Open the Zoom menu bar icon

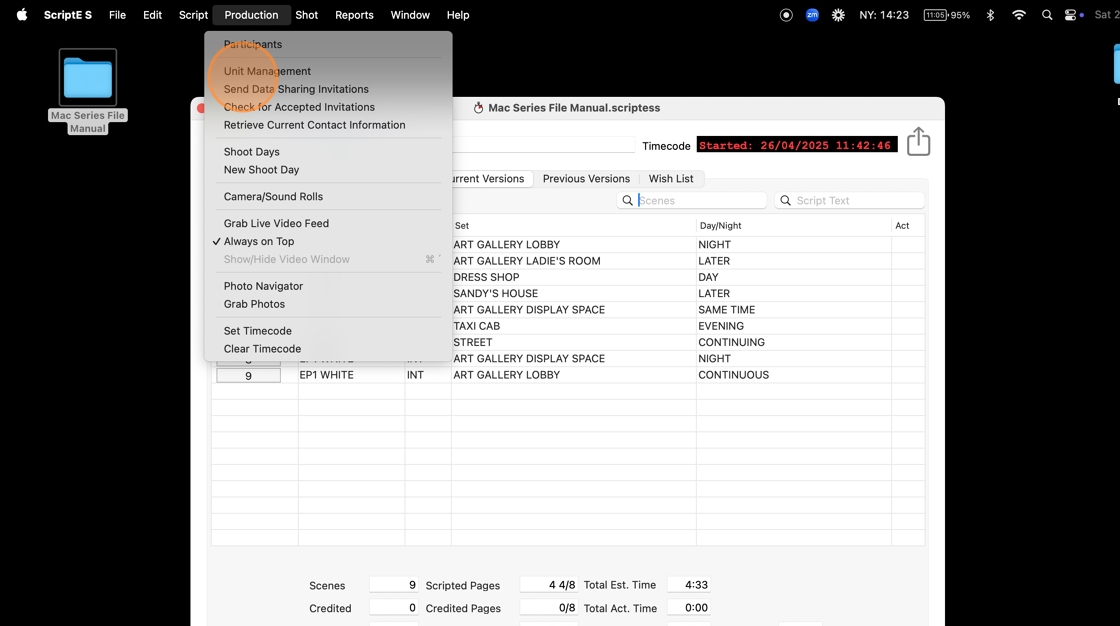click(x=812, y=15)
